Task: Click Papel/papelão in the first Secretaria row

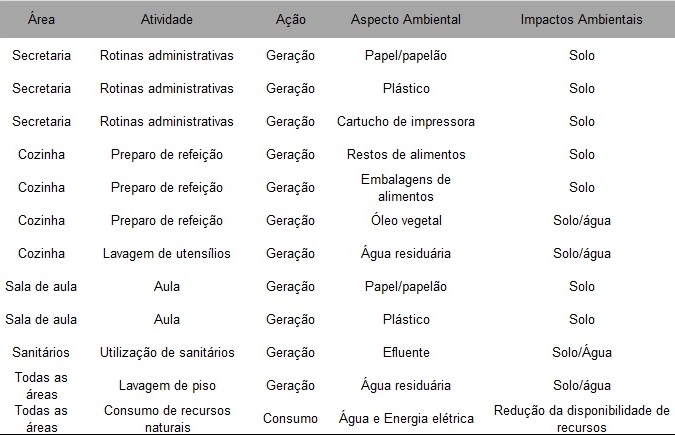Action: tap(406, 56)
